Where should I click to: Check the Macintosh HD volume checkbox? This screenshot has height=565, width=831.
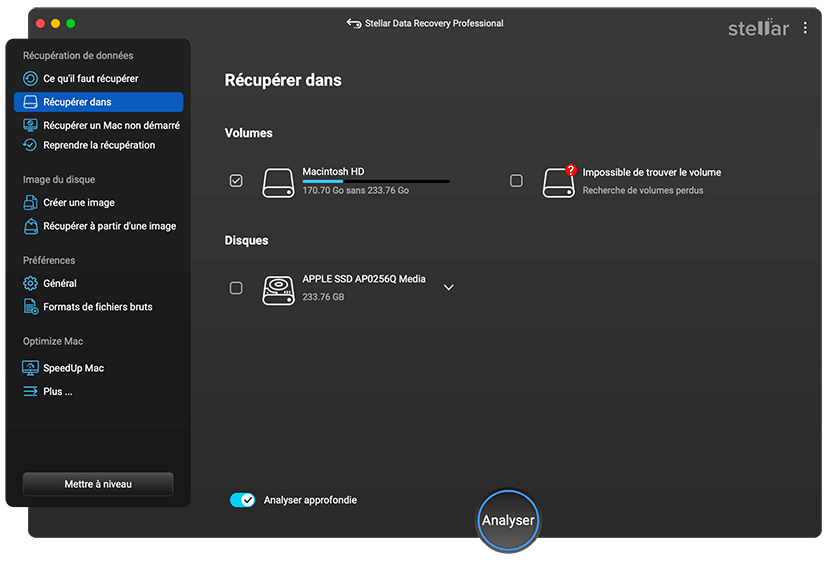[236, 181]
